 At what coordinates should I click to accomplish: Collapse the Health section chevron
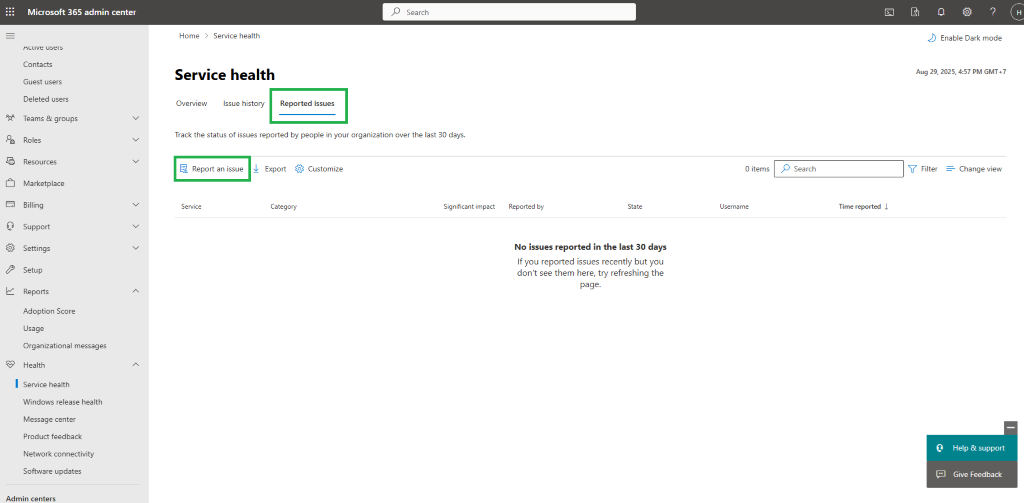coord(136,365)
